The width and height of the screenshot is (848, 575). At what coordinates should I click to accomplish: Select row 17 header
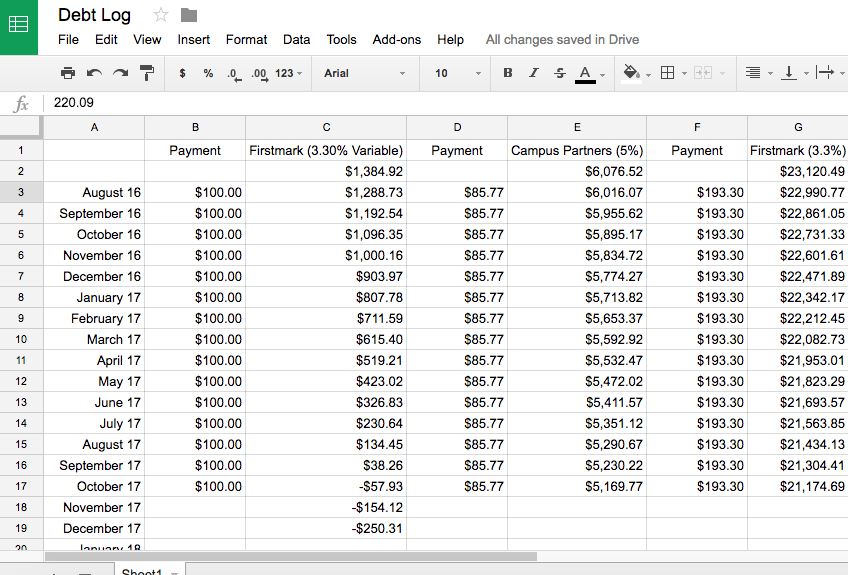coord(21,486)
